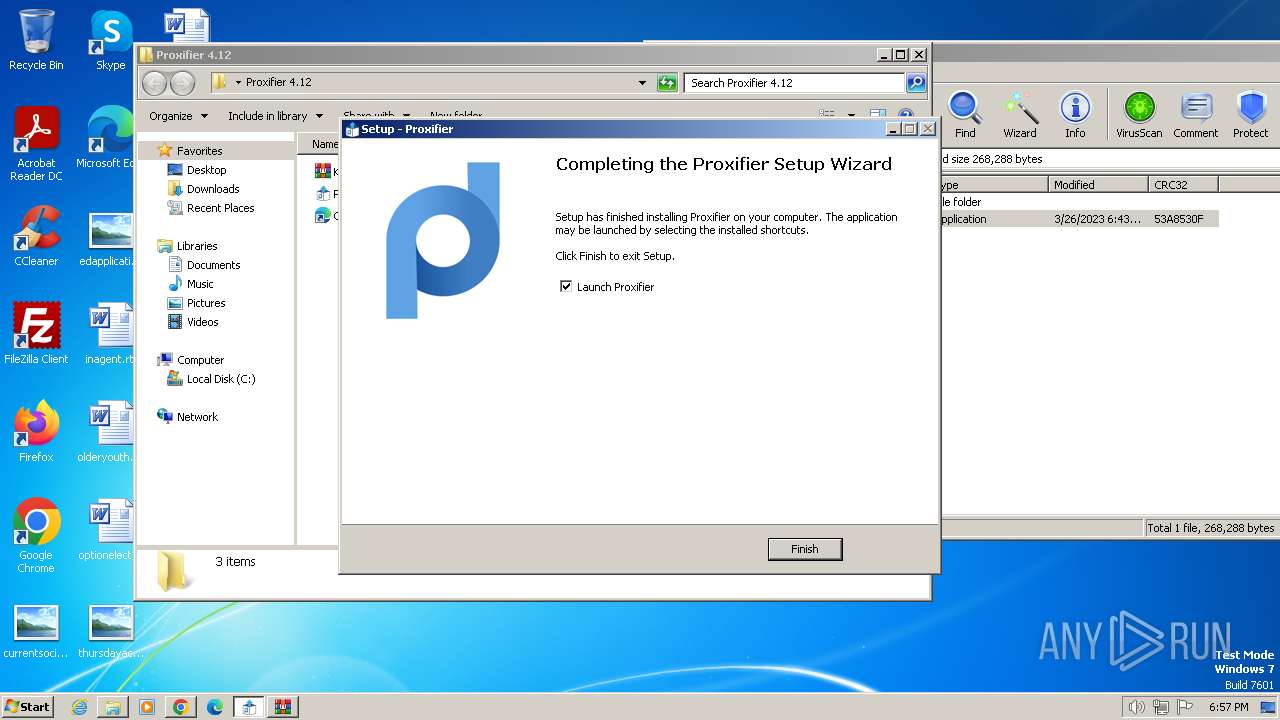The height and width of the screenshot is (720, 1280).
Task: Select Computer in navigation pane
Action: point(200,360)
